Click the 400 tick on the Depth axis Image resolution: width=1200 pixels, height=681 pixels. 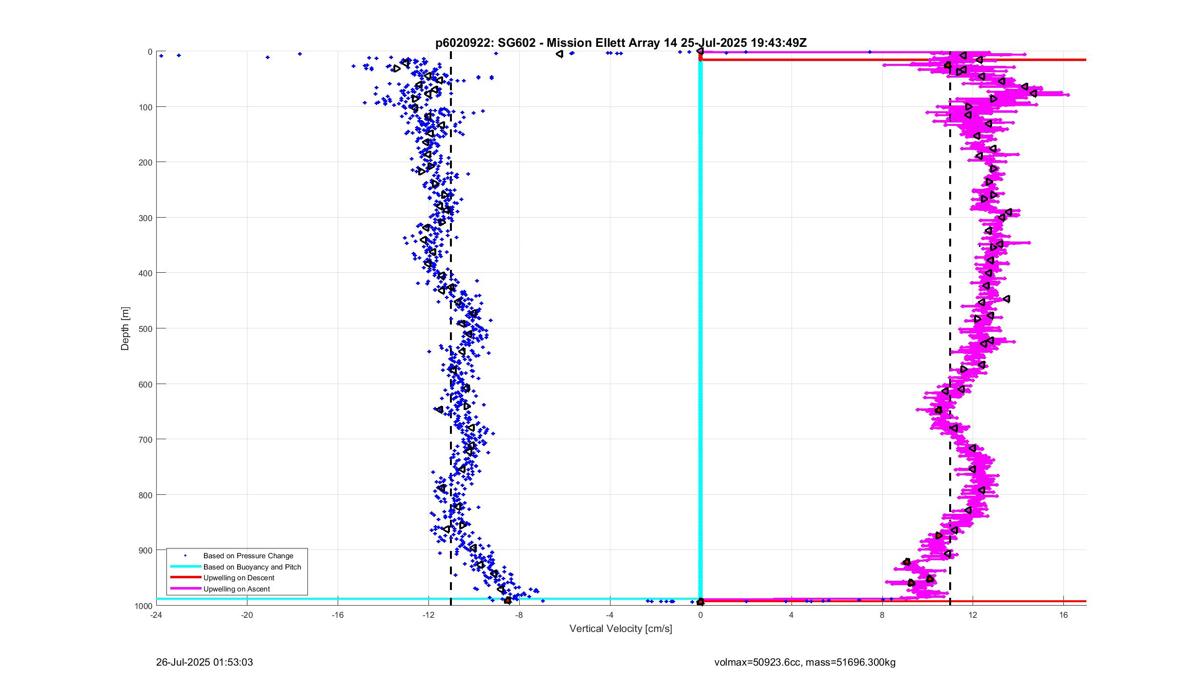pos(145,273)
